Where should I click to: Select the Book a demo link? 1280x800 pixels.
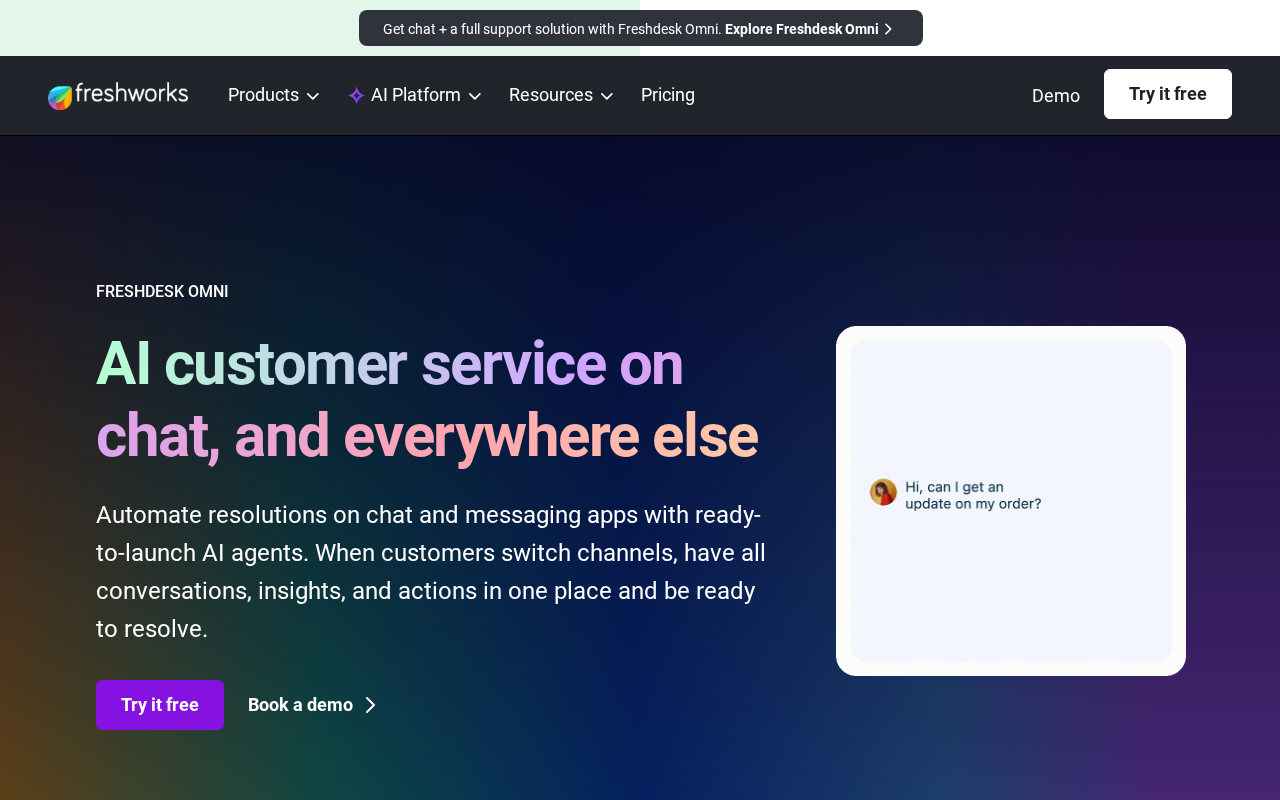coord(300,705)
